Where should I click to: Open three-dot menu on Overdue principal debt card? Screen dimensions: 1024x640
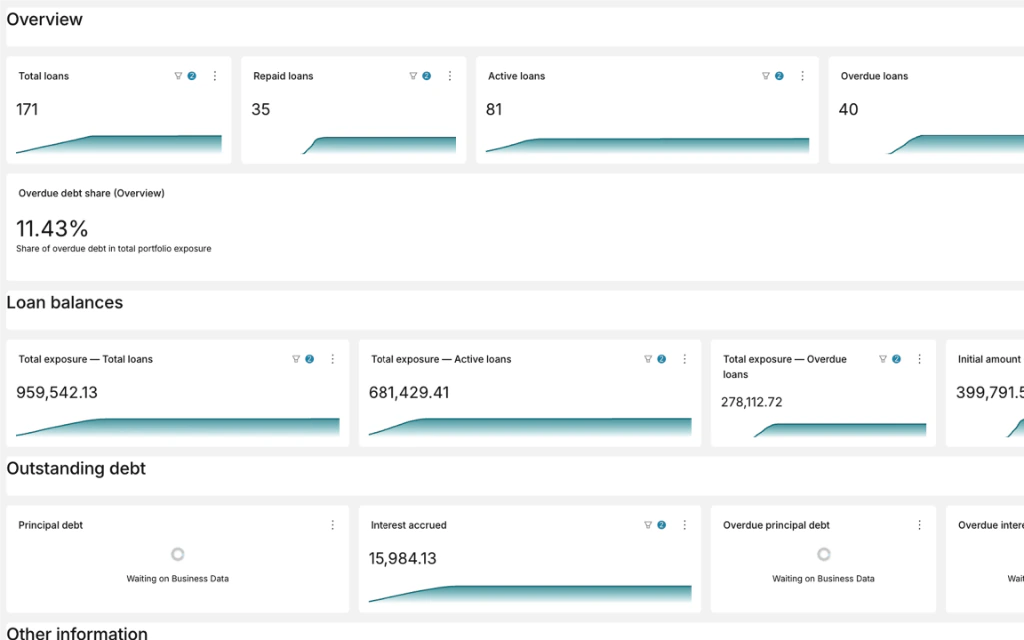pos(920,525)
